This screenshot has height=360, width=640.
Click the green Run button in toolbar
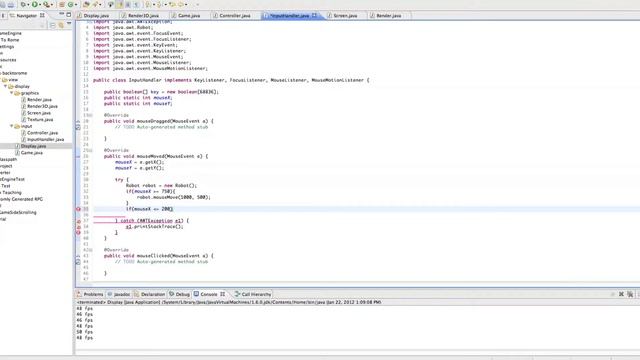click(35, 4)
